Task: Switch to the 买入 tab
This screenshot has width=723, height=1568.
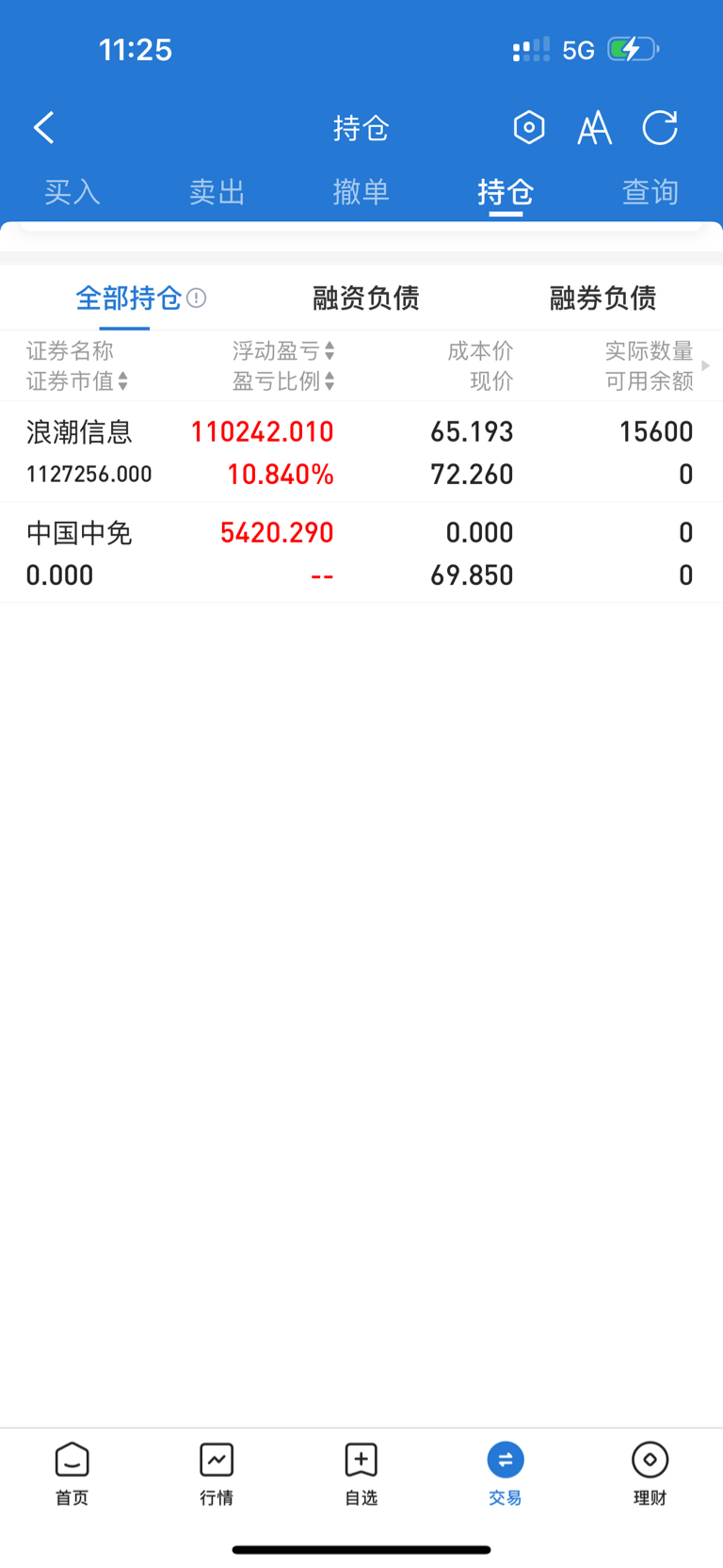Action: [x=72, y=192]
